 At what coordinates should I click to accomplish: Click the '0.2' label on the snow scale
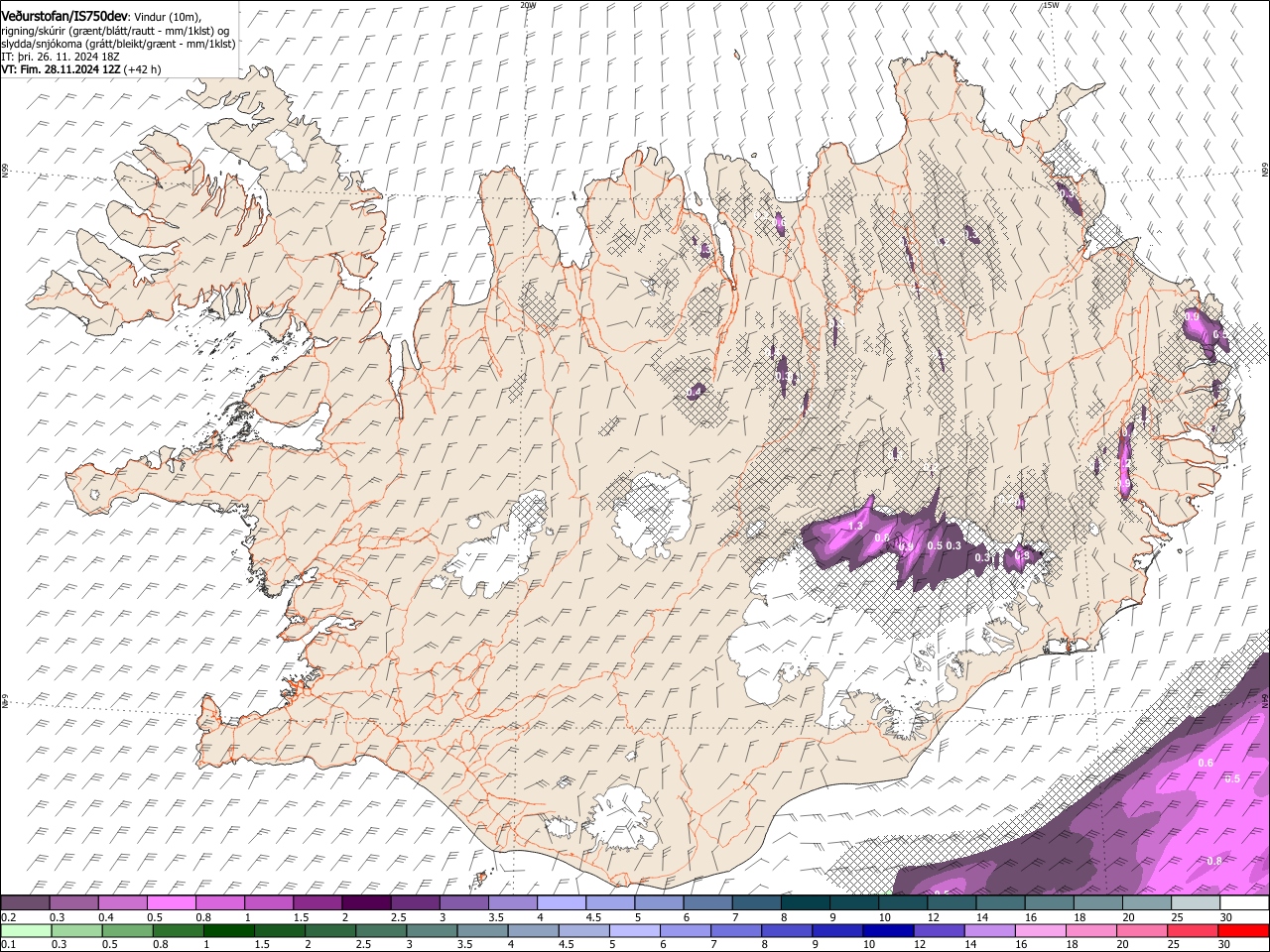coord(8,916)
